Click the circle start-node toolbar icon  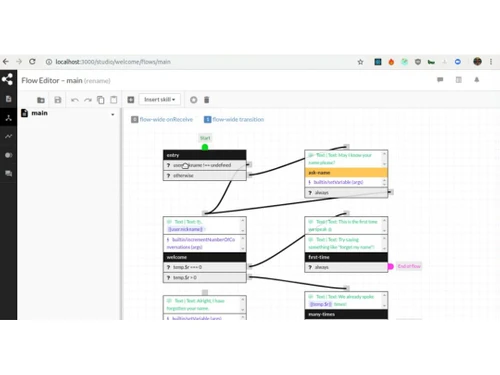[193, 100]
